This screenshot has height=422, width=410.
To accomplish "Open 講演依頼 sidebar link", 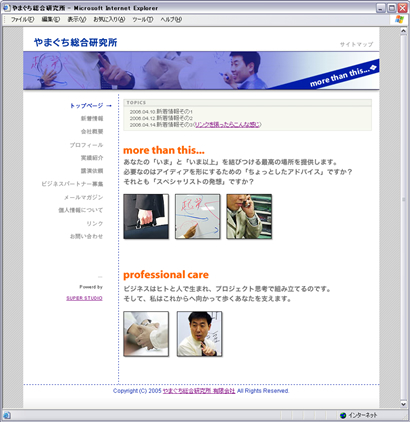I will [92, 171].
